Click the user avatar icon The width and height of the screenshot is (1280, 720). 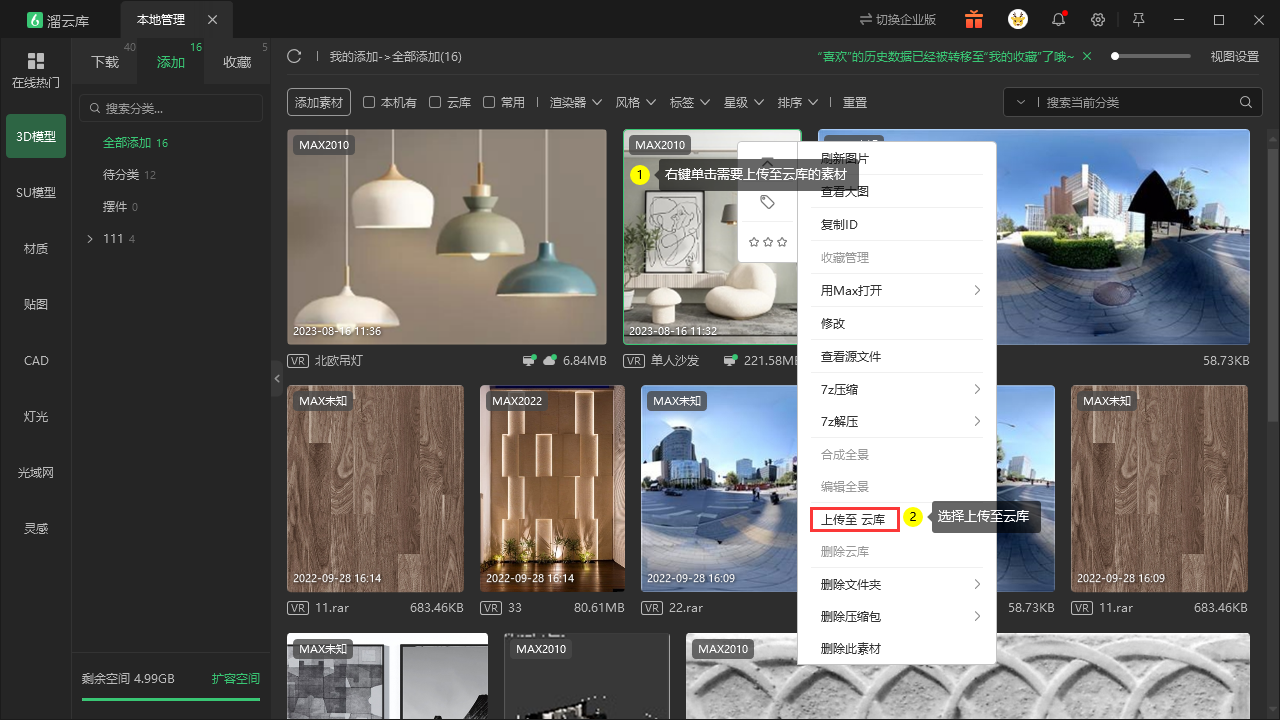1017,19
